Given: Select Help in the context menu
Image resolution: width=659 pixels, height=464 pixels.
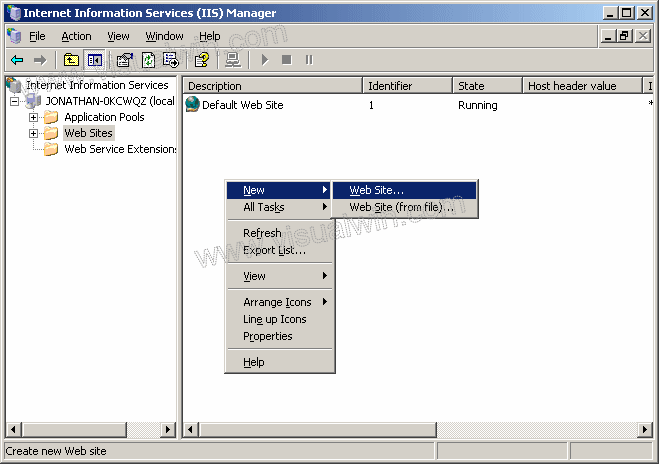Looking at the screenshot, I should coord(279,362).
